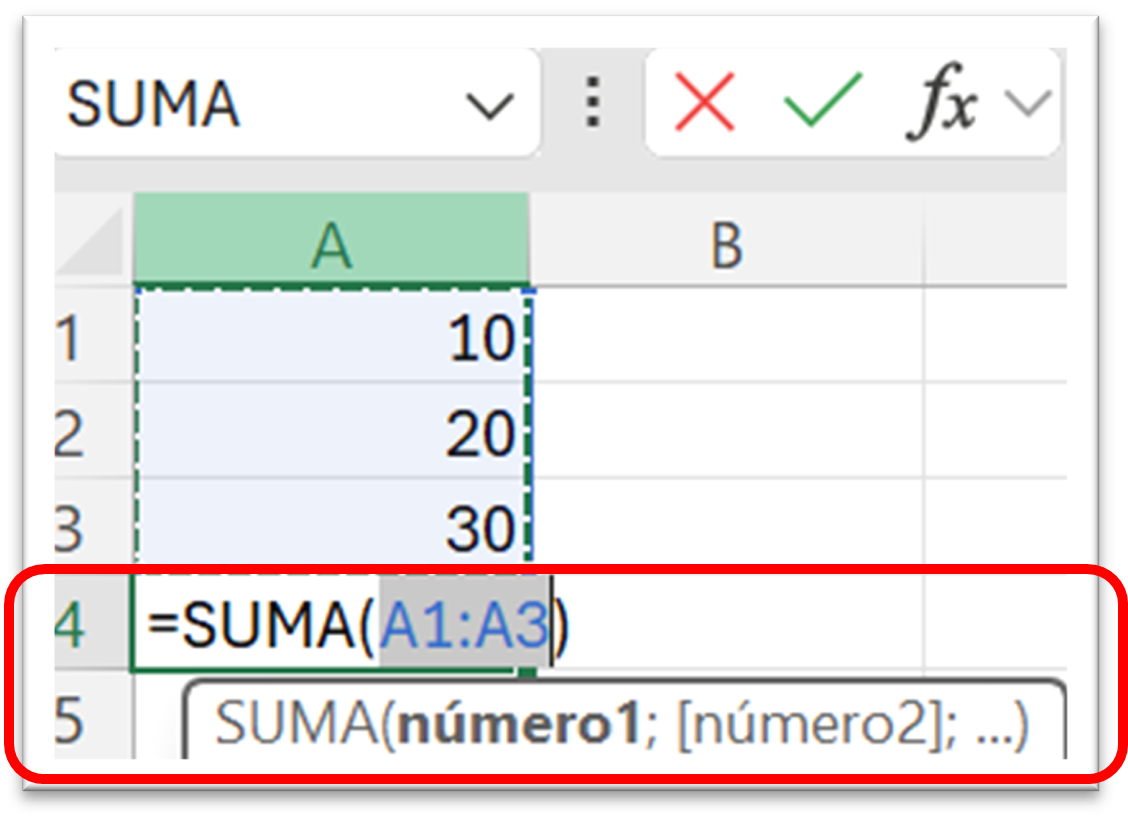Image resolution: width=1128 pixels, height=820 pixels.
Task: Click cell A1 containing 10
Action: pos(330,339)
